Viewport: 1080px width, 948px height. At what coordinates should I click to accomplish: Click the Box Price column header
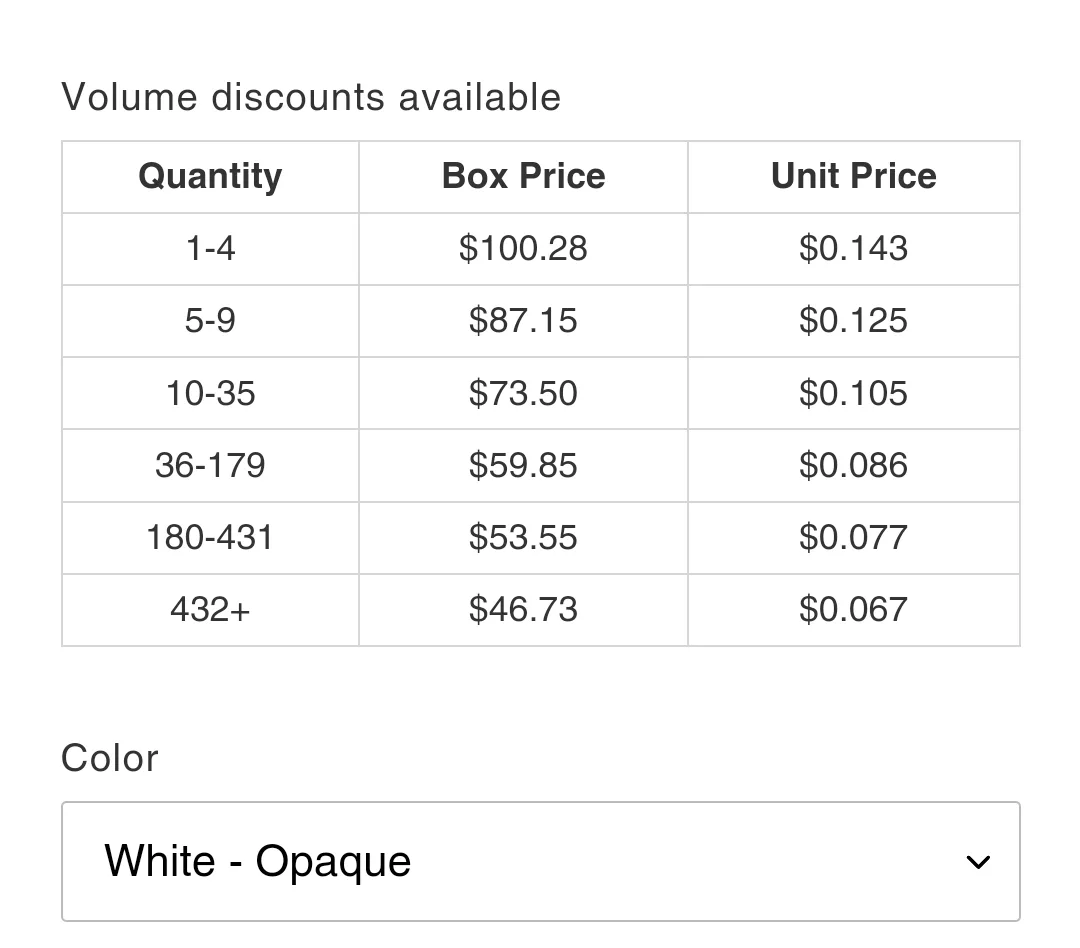click(523, 176)
